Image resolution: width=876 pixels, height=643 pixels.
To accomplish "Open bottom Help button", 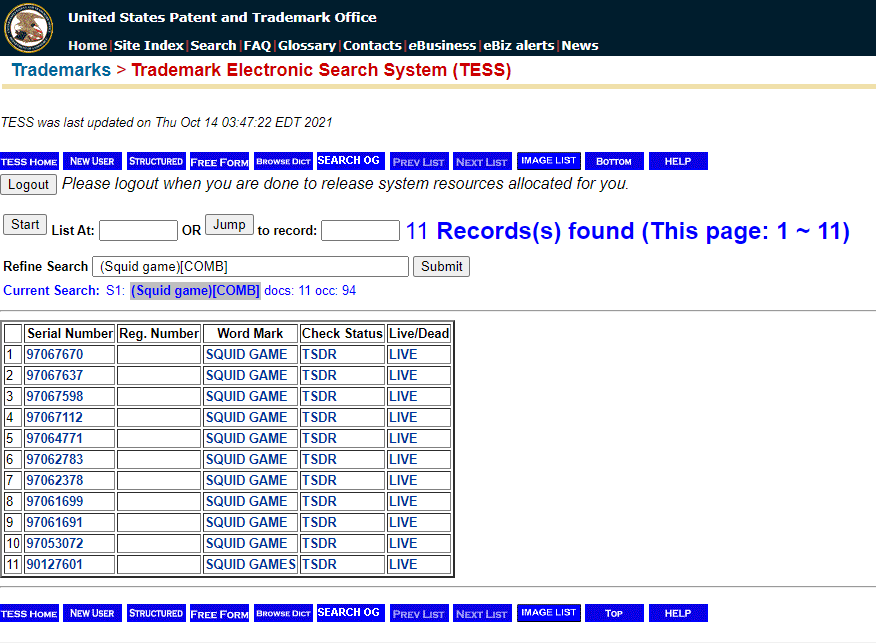I will 678,613.
